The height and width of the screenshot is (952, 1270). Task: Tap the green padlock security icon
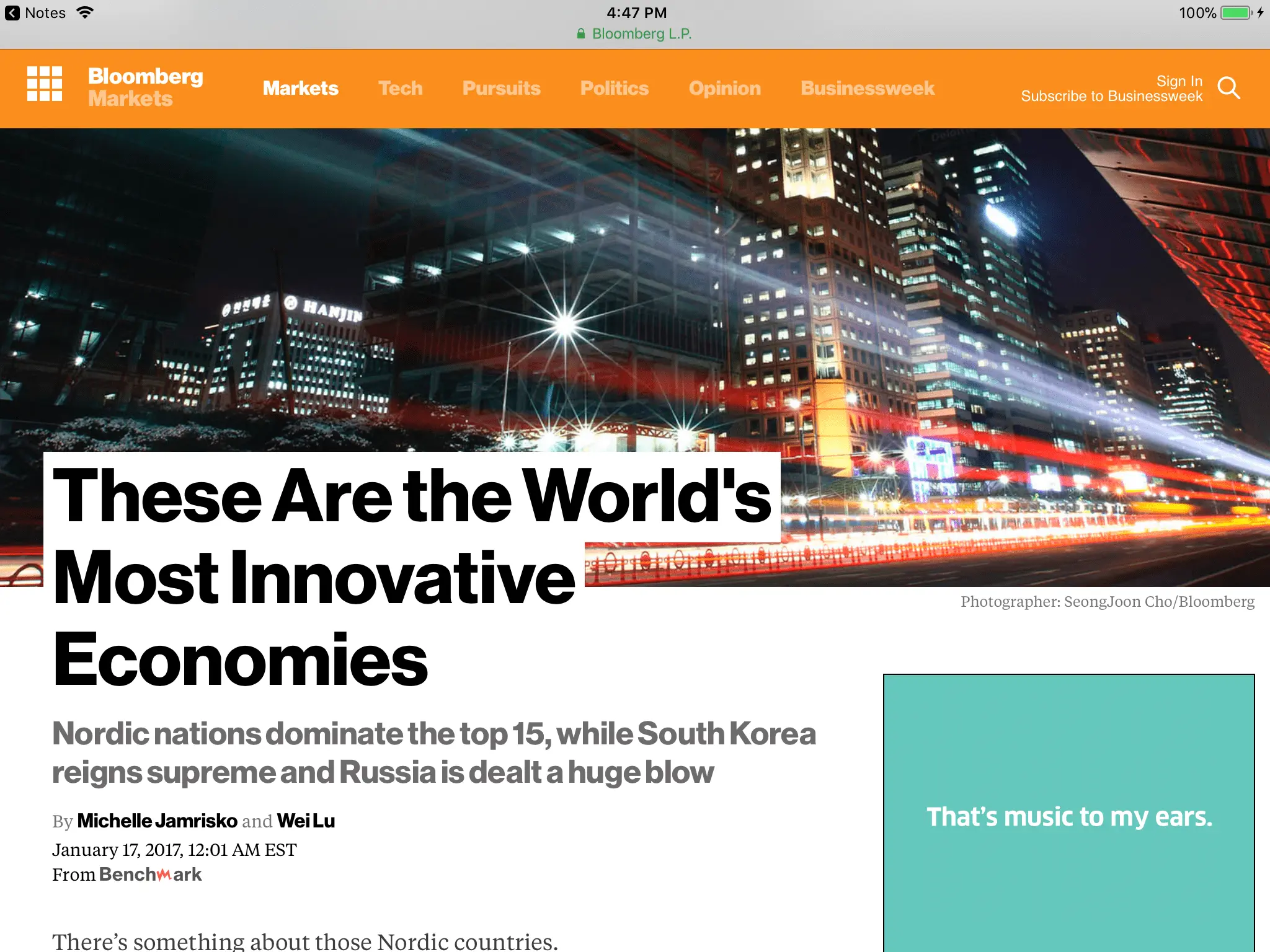581,33
